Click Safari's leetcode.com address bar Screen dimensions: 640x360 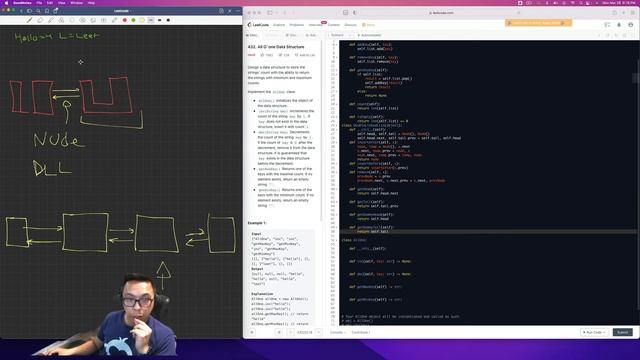pyautogui.click(x=443, y=13)
